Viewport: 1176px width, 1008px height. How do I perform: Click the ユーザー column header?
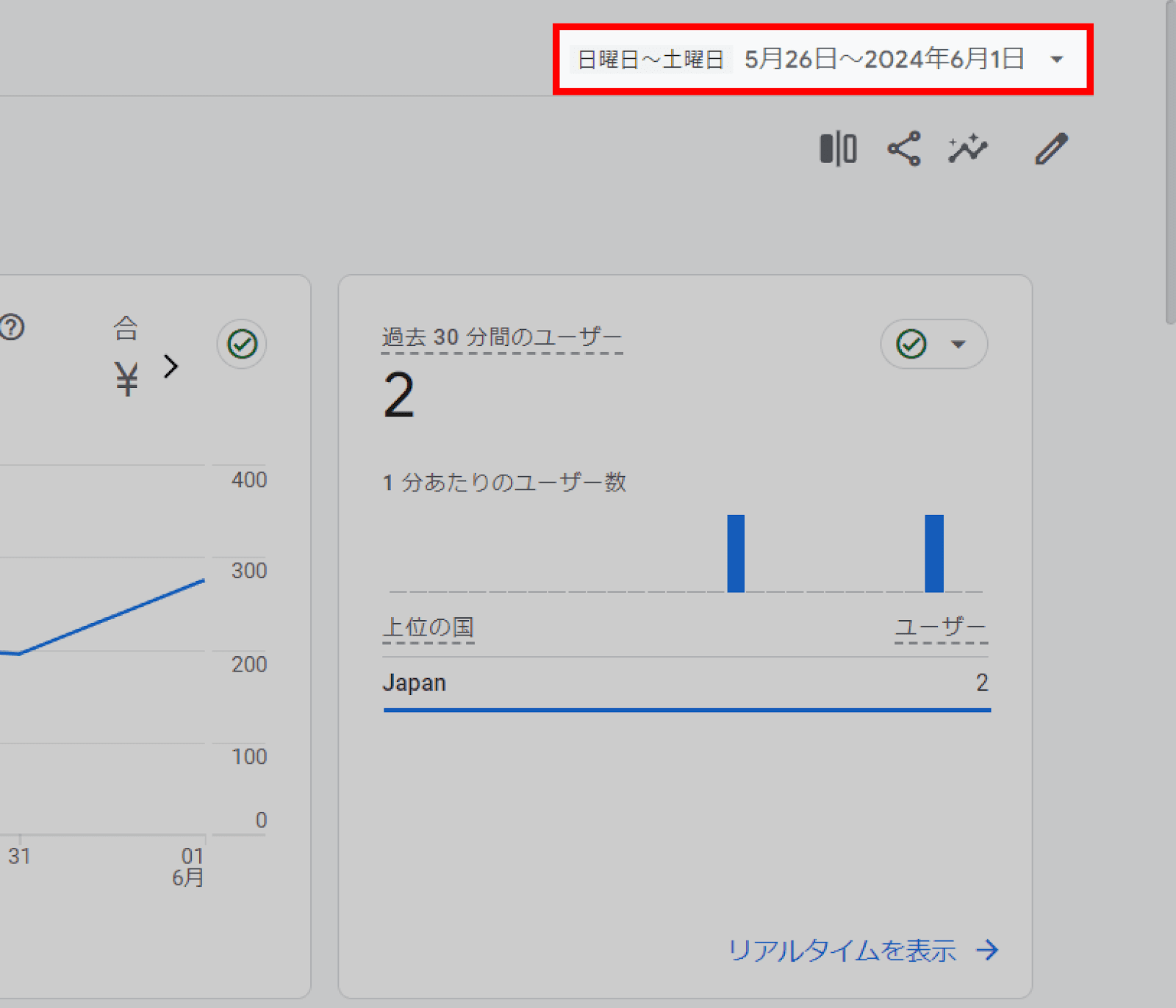click(x=941, y=628)
